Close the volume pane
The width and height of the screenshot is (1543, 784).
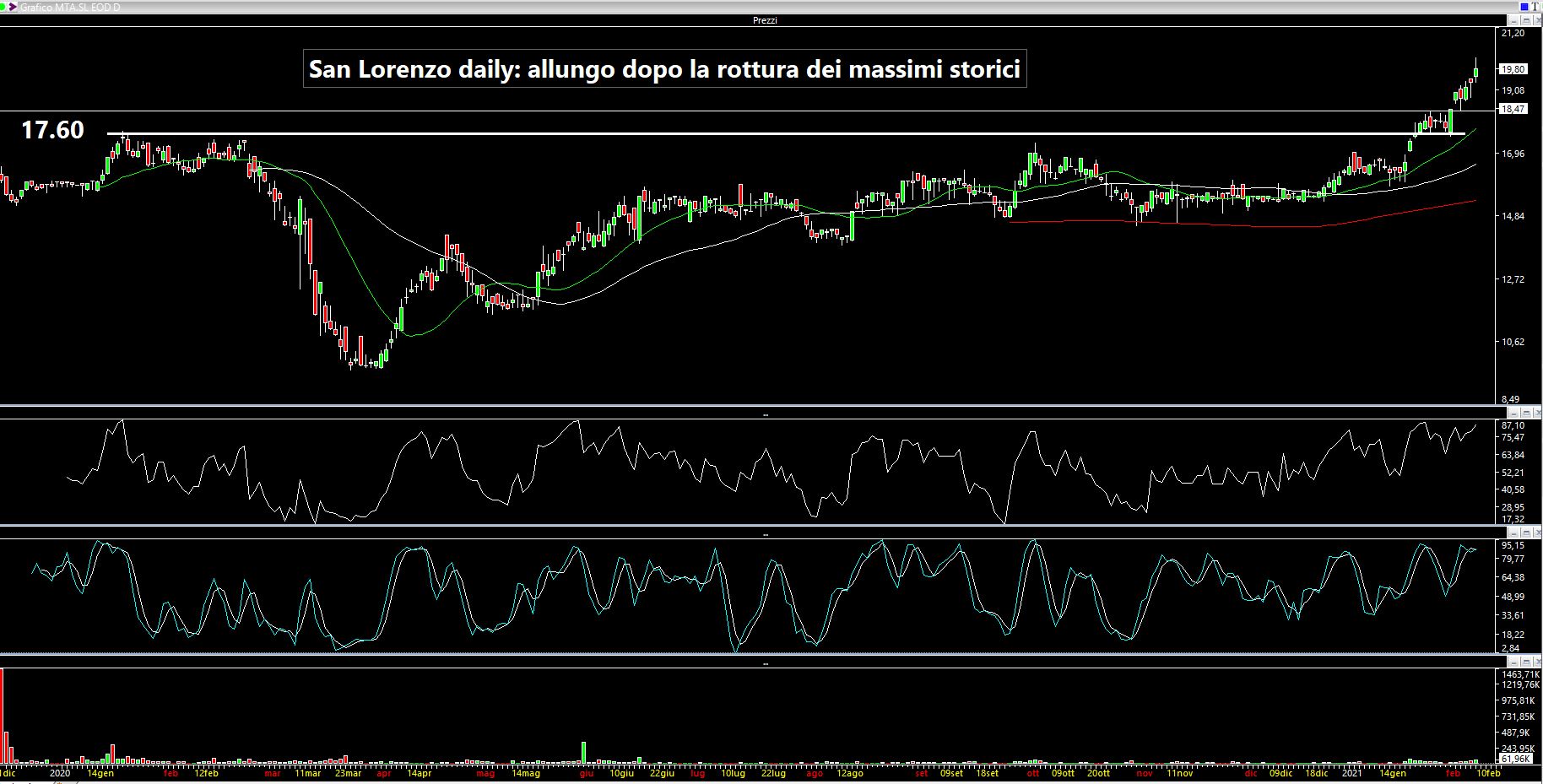(1537, 662)
